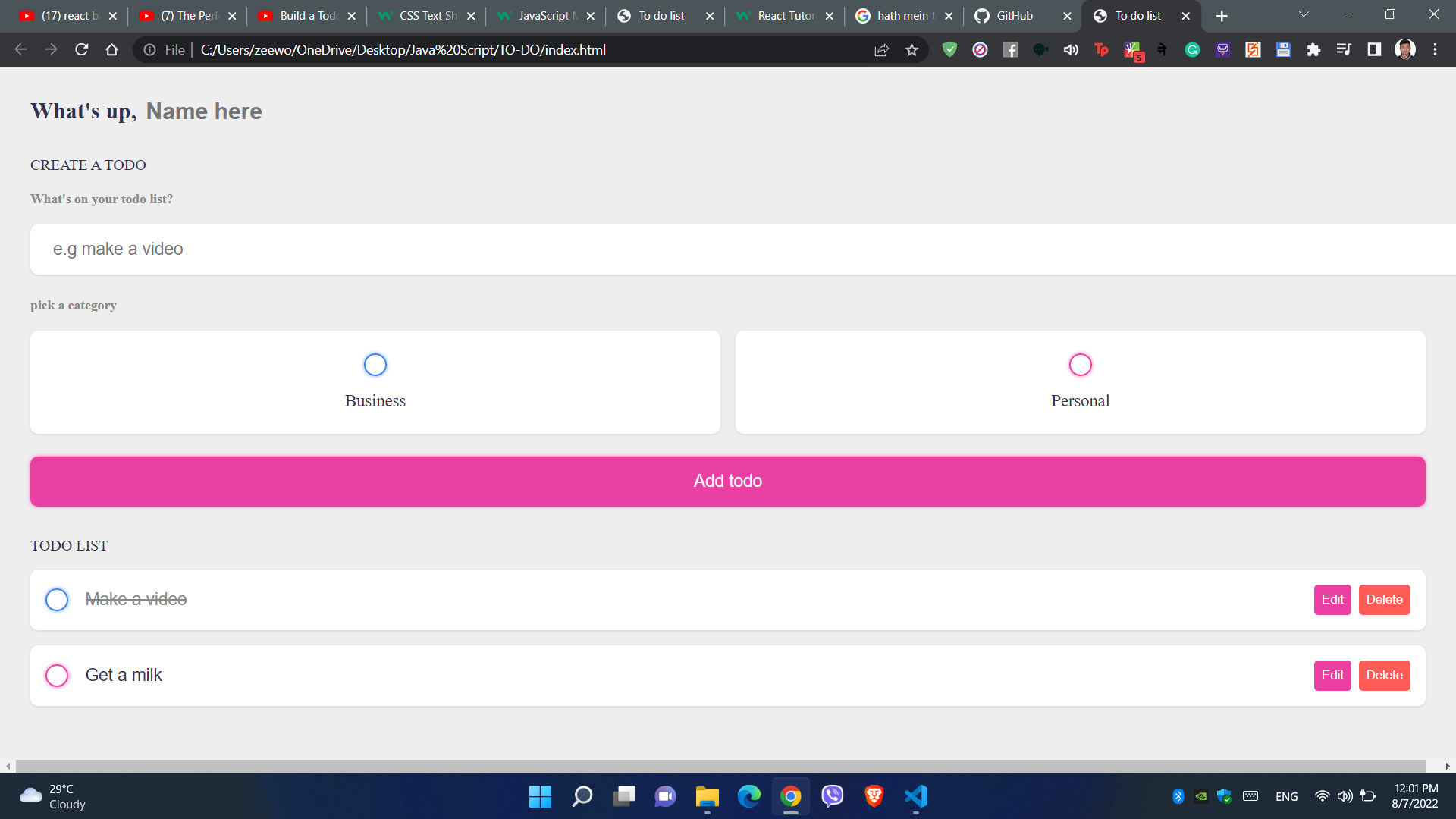Open Chrome three-dot menu
The image size is (1456, 819).
[1435, 50]
